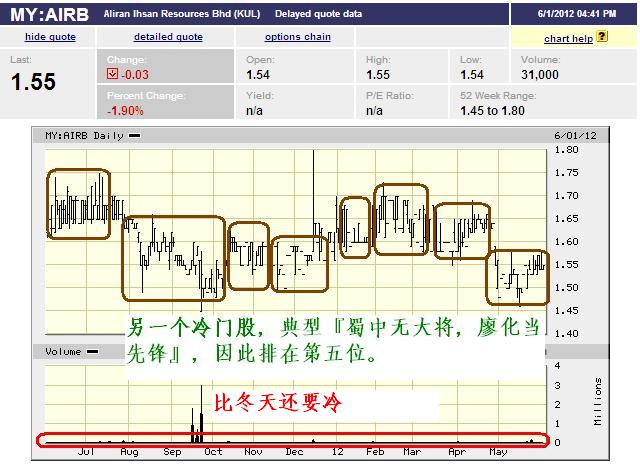Click the last price value 1.55
The width and height of the screenshot is (640, 464).
click(33, 82)
